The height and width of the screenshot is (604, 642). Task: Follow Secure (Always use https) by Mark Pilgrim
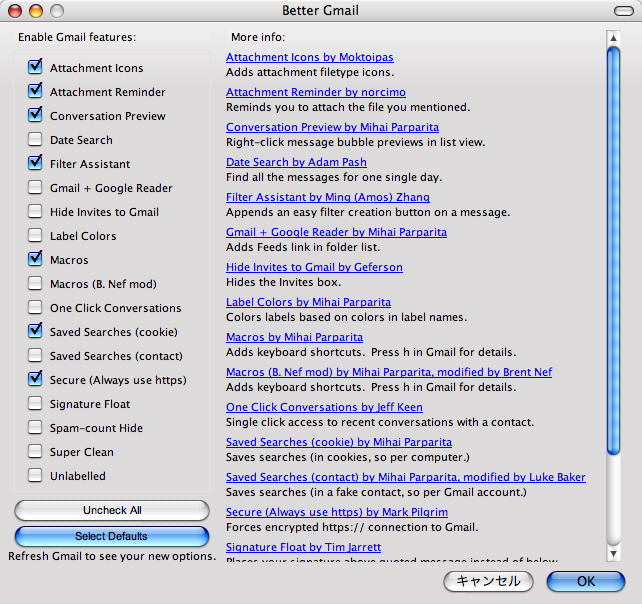pos(337,512)
